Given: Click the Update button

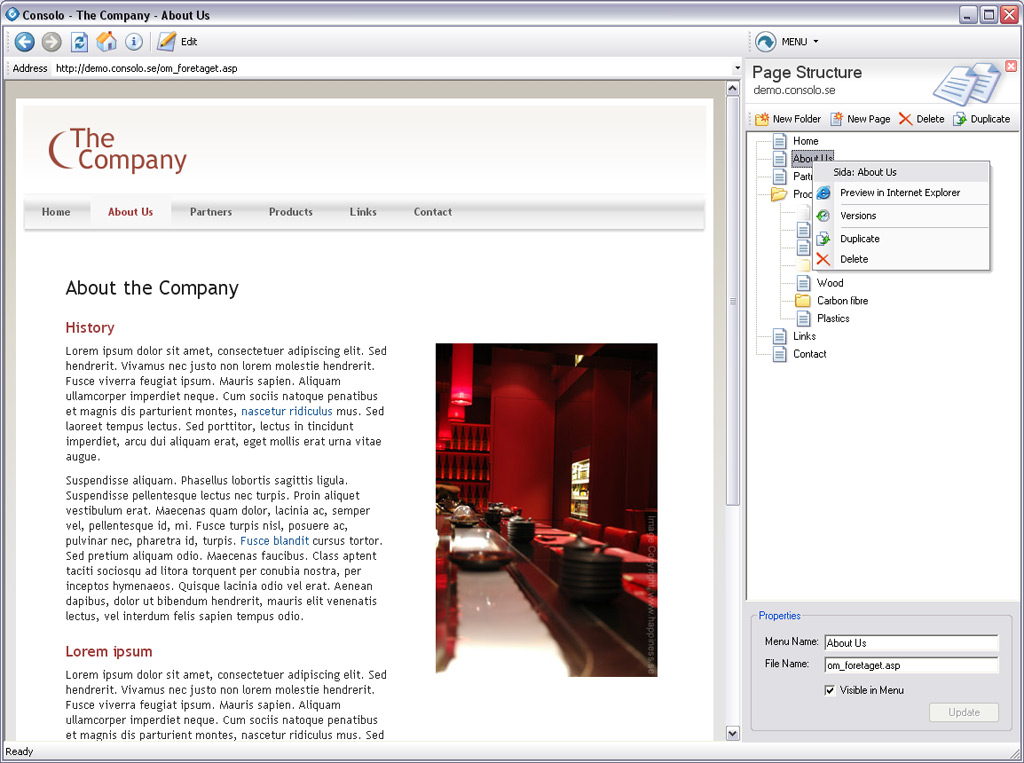Looking at the screenshot, I should coord(964,712).
